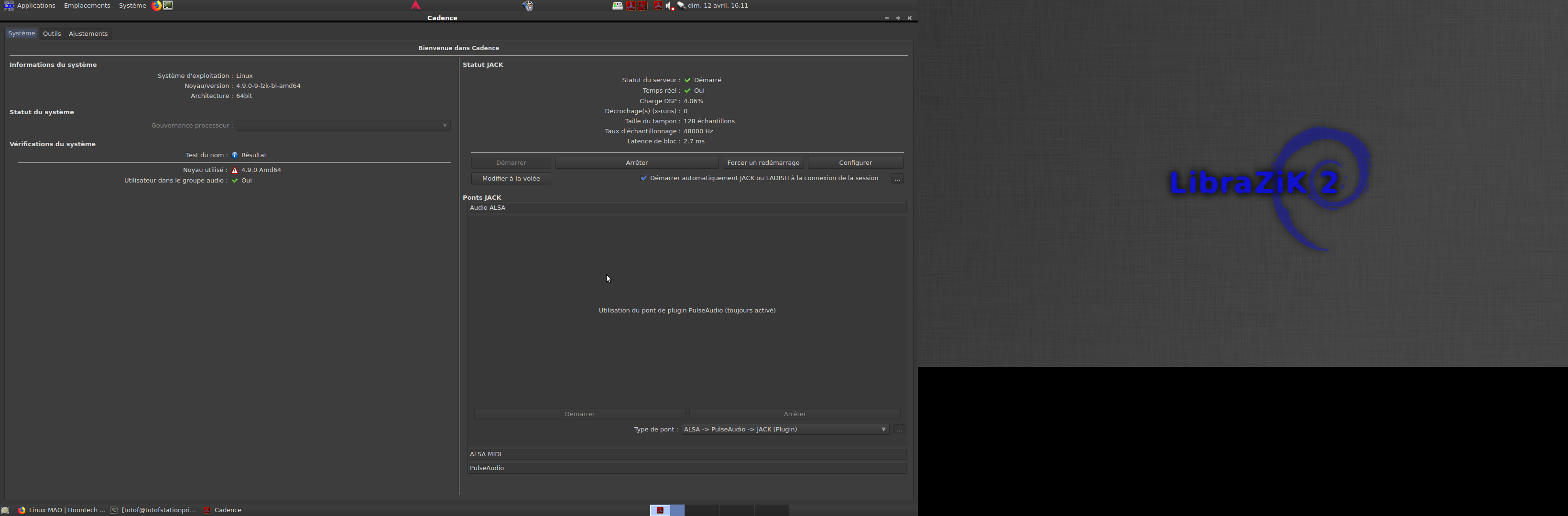The width and height of the screenshot is (1568, 516).
Task: Toggle auto-start JACK at session login
Action: 643,178
